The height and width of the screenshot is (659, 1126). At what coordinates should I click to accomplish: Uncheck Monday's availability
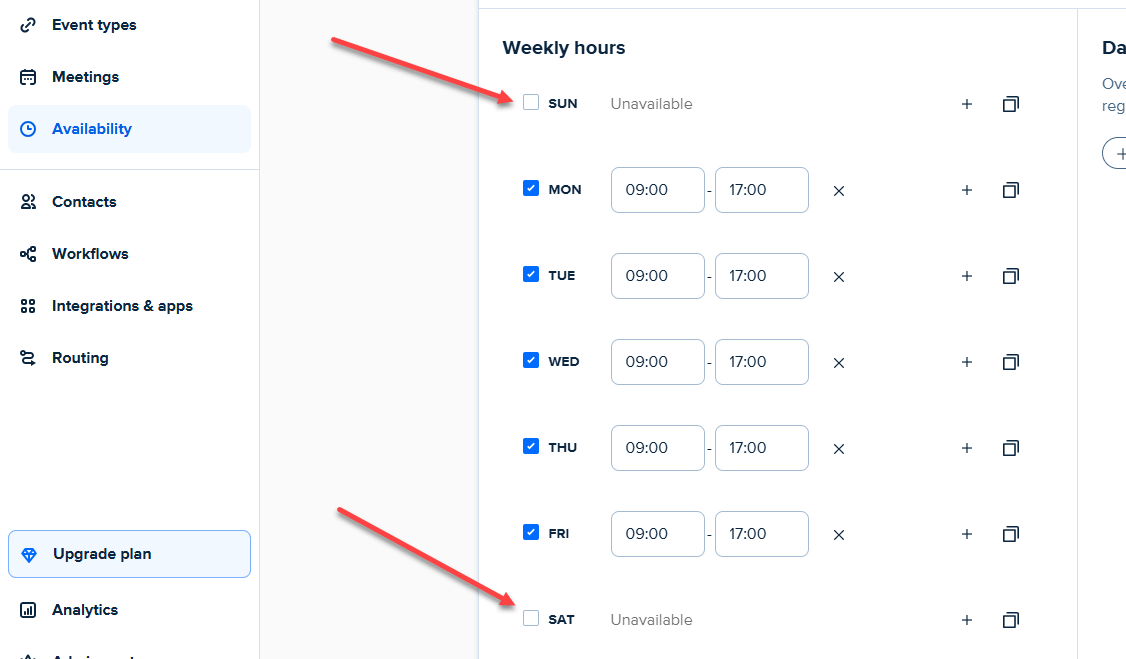point(530,188)
